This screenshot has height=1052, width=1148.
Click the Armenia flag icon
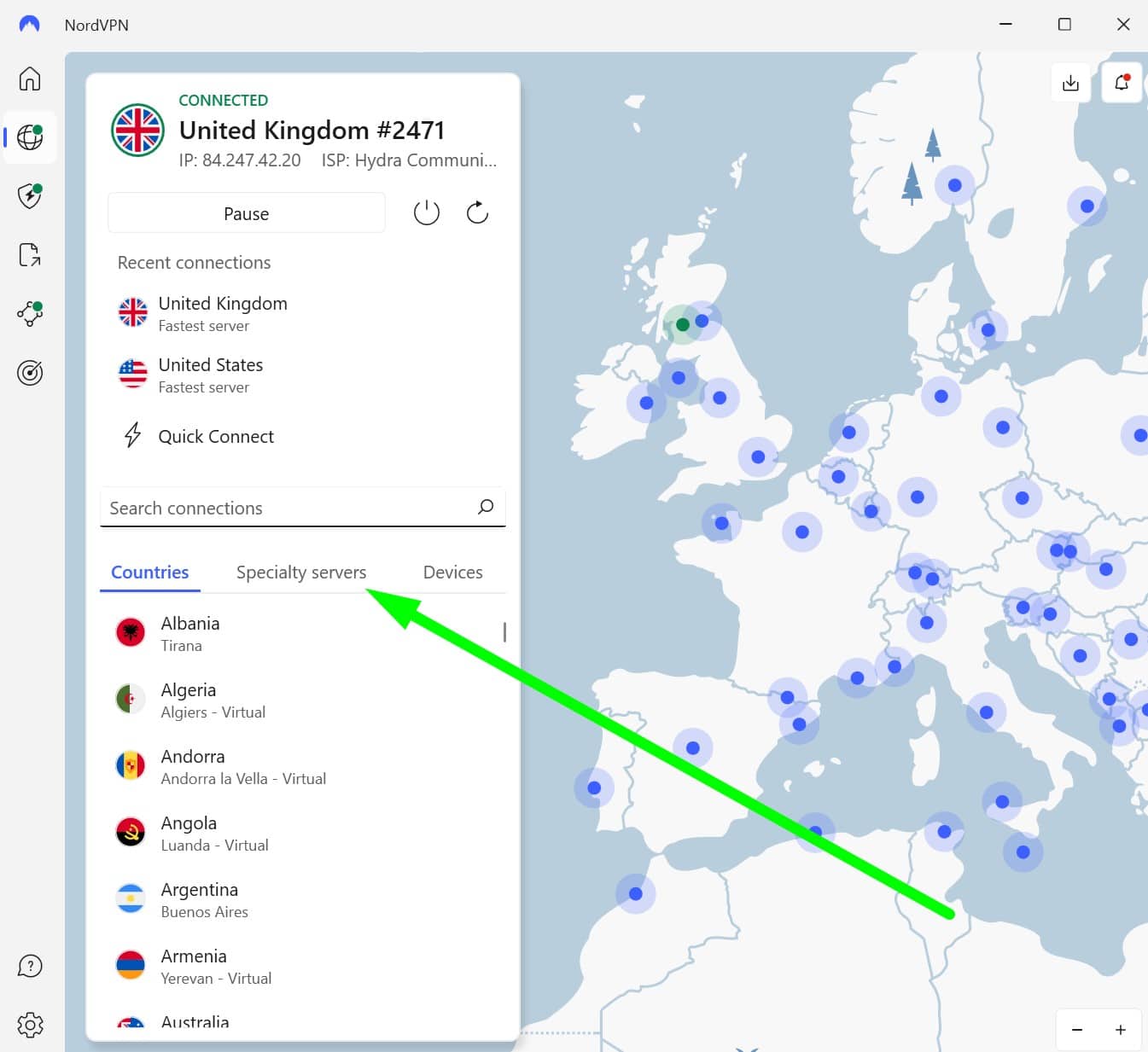click(131, 965)
